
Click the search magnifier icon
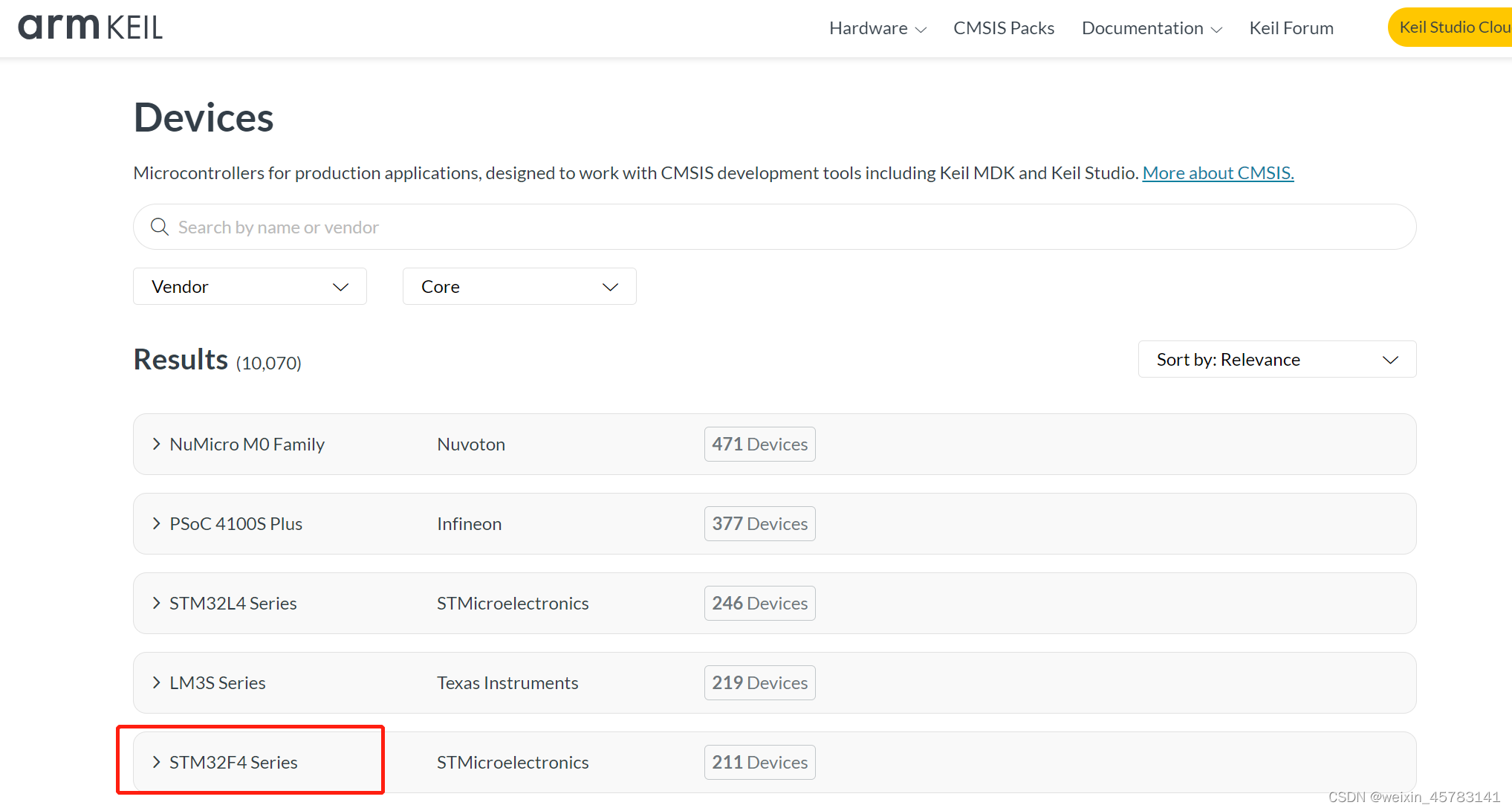tap(160, 227)
